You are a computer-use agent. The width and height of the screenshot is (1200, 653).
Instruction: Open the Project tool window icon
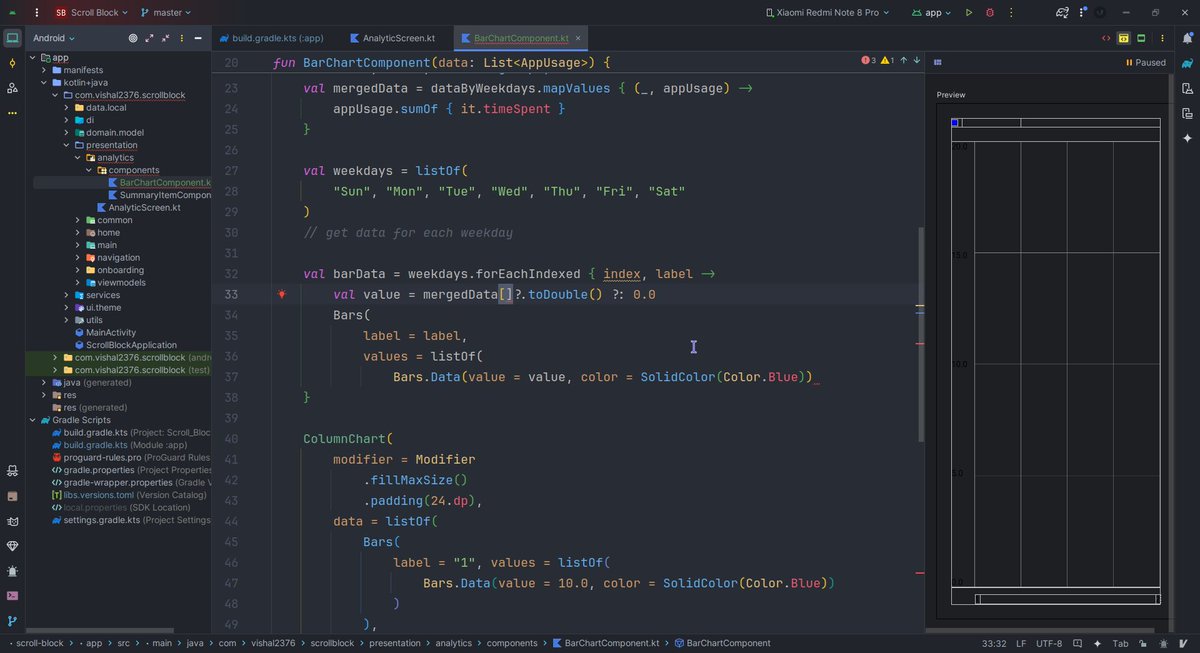point(12,38)
